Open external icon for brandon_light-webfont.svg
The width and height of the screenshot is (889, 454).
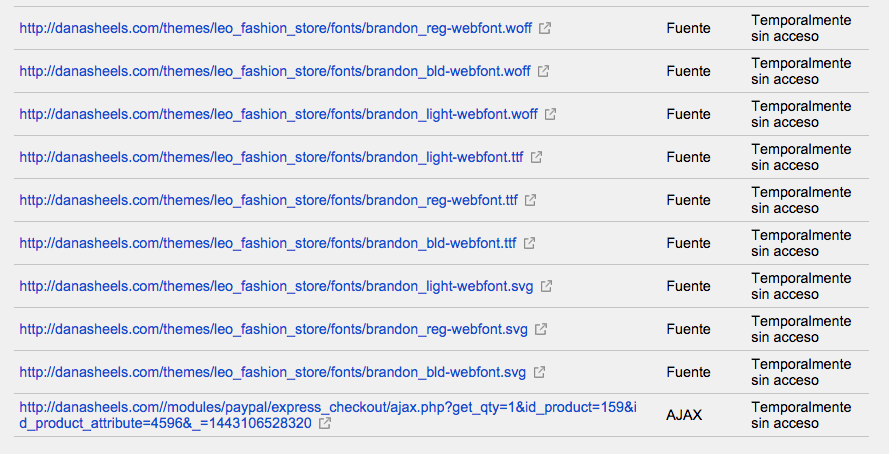pyautogui.click(x=546, y=286)
